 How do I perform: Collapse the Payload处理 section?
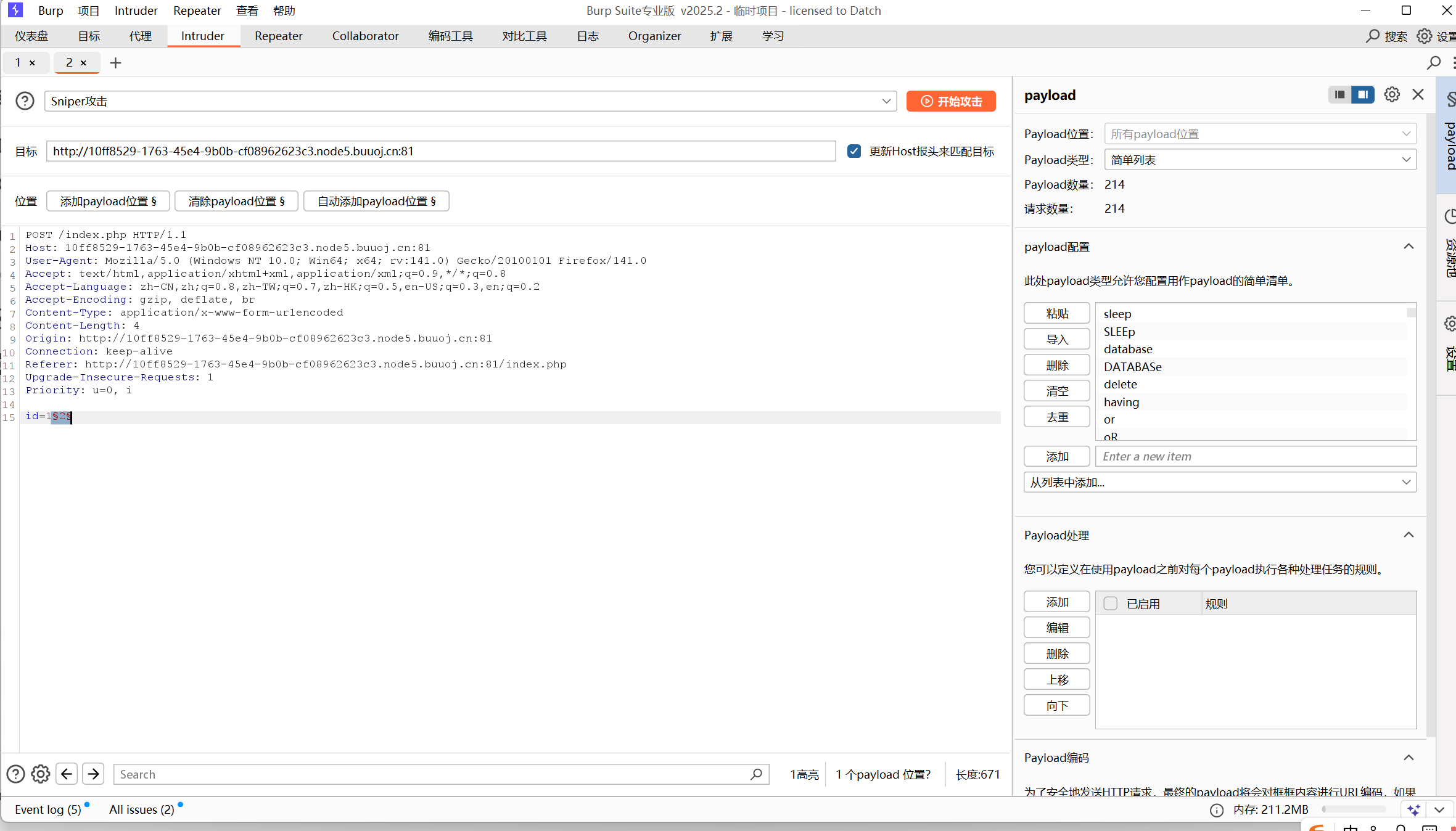(x=1409, y=535)
